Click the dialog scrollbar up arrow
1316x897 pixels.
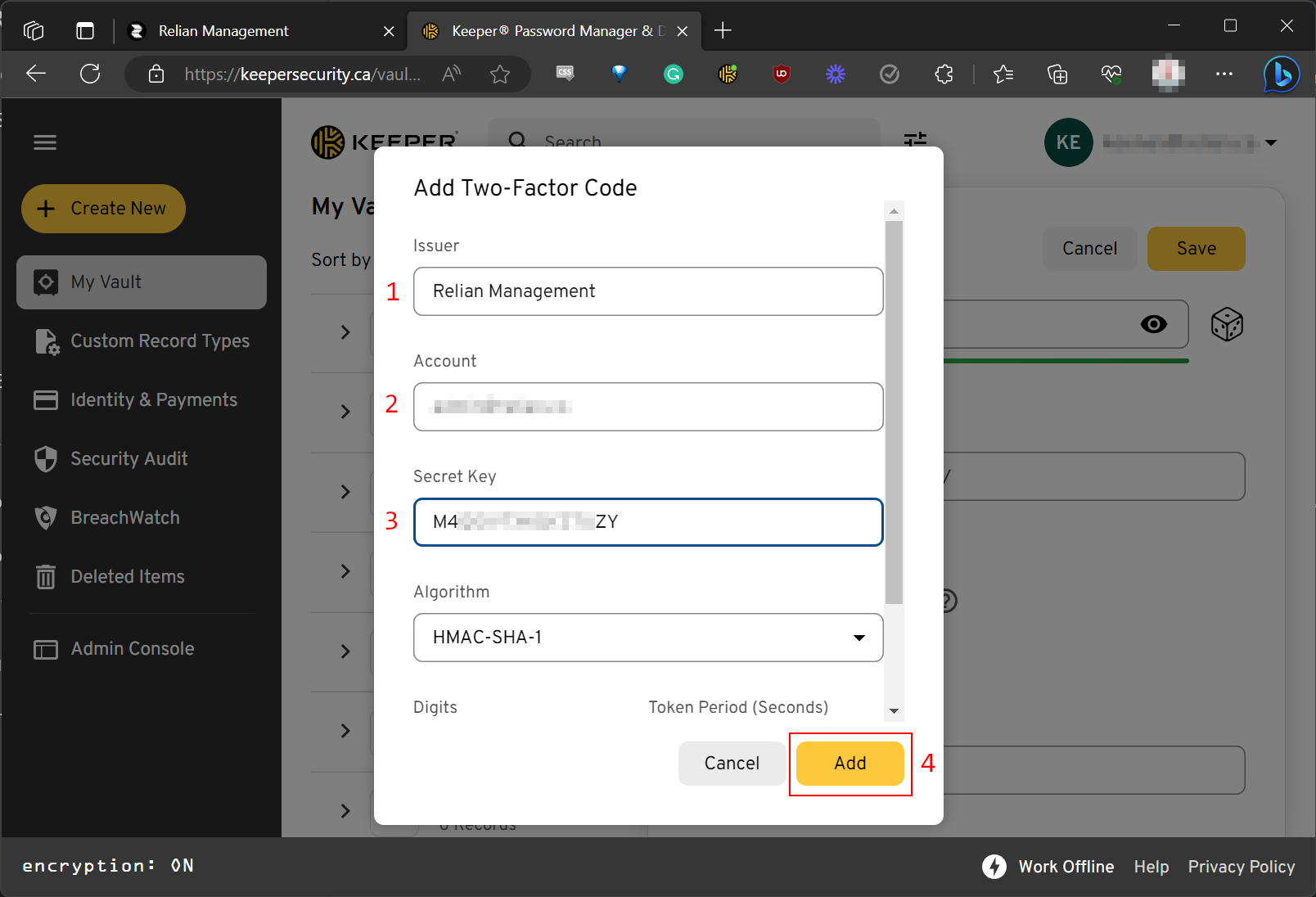pyautogui.click(x=895, y=211)
